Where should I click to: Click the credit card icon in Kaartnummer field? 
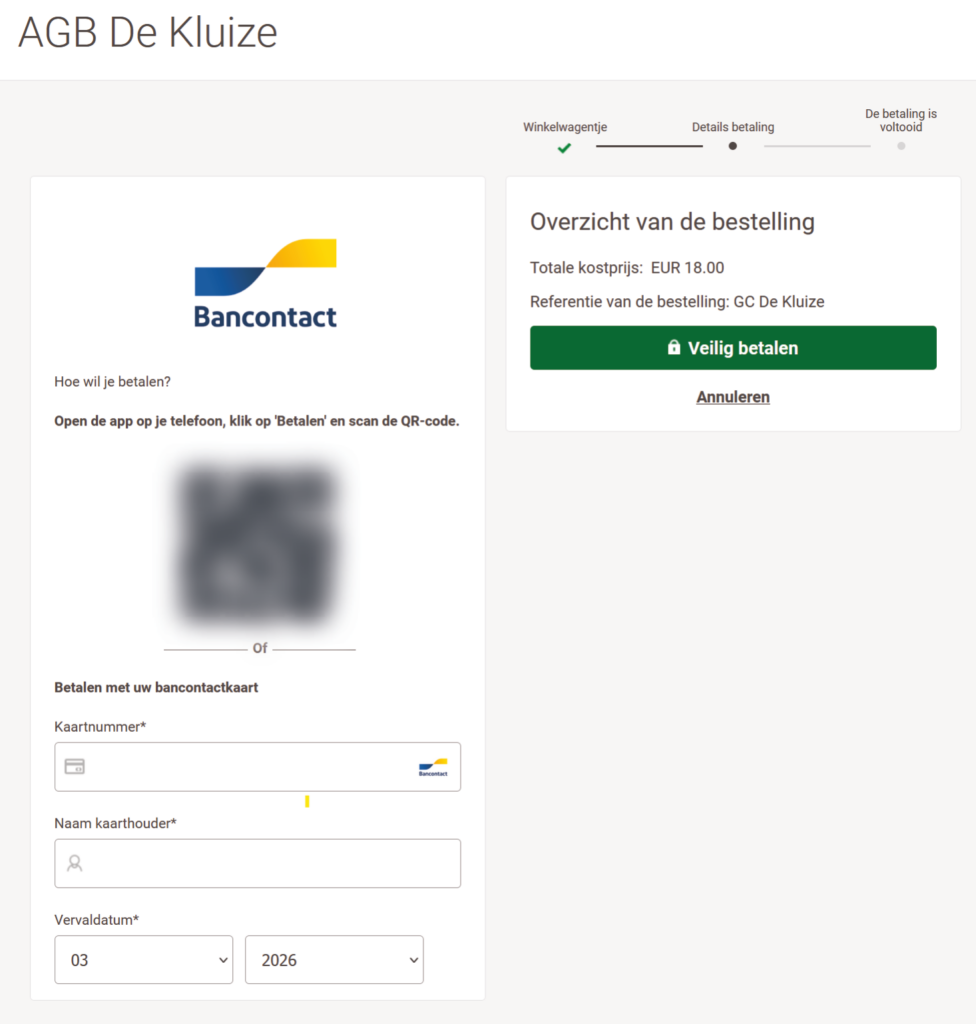tap(75, 767)
